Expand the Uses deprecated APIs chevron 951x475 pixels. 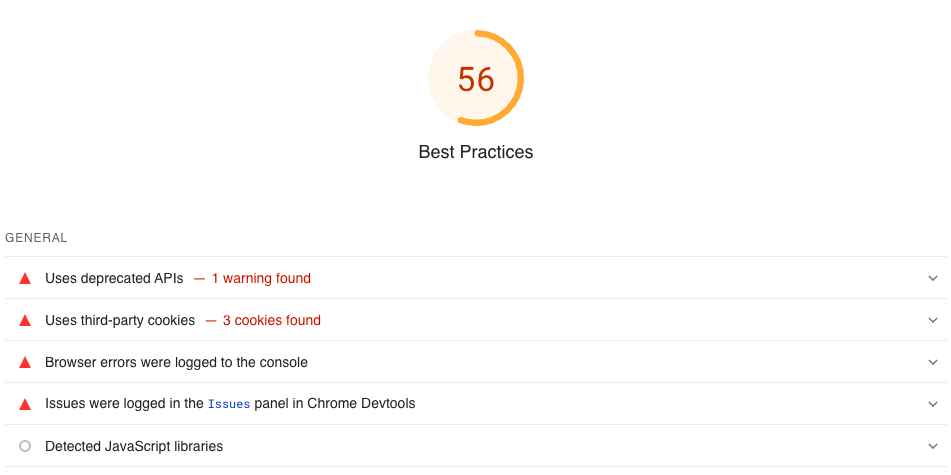pos(933,279)
